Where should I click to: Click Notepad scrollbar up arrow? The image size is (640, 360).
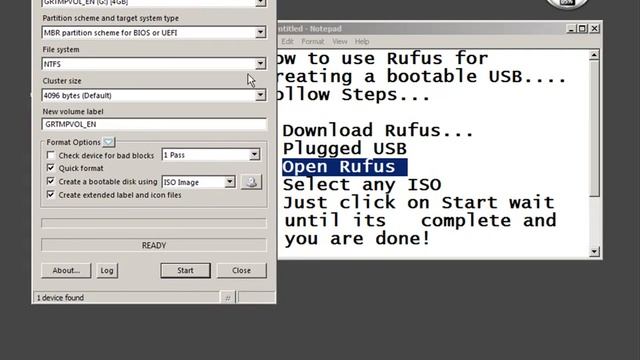595,55
